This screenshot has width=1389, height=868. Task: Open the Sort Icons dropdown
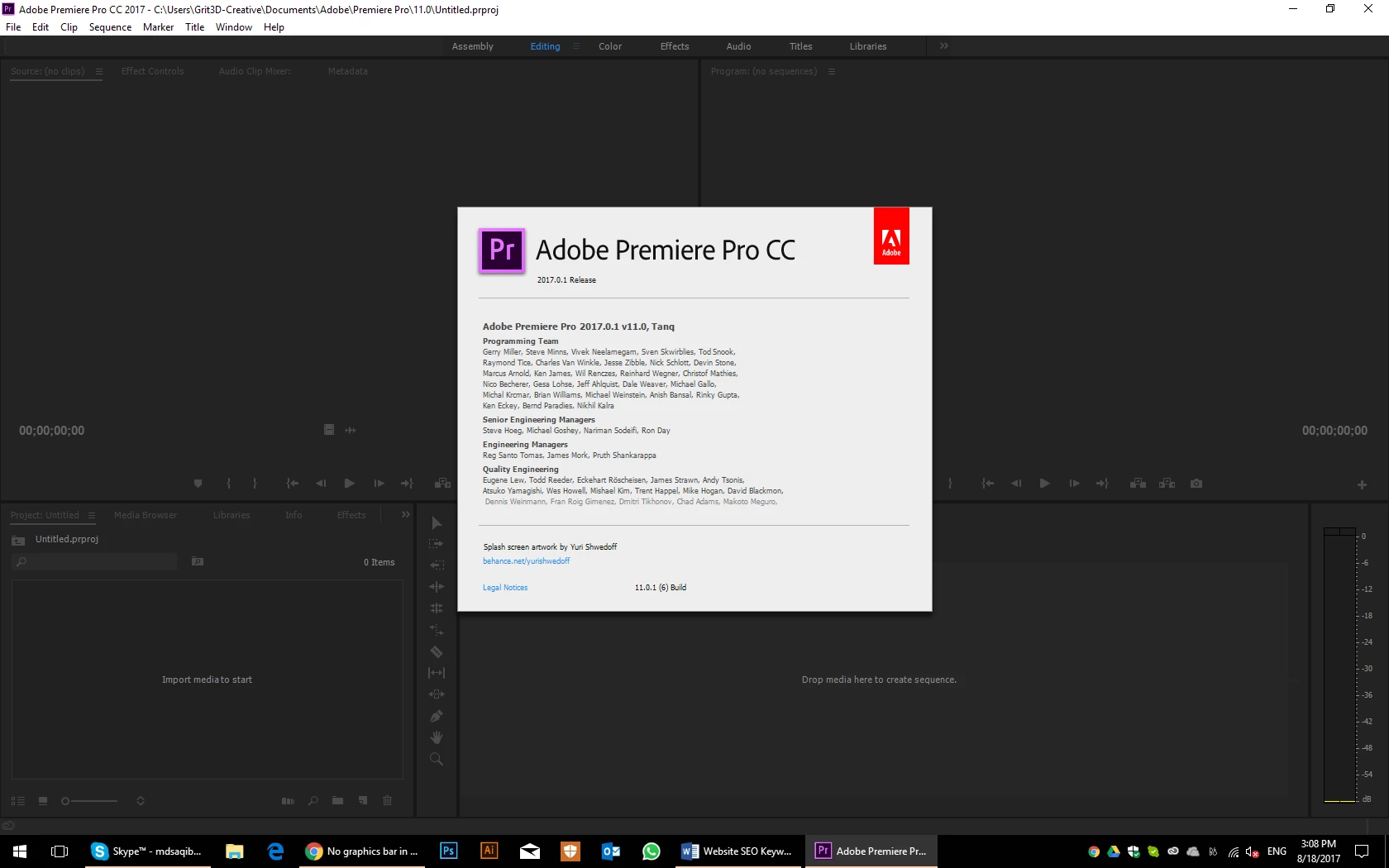click(141, 801)
